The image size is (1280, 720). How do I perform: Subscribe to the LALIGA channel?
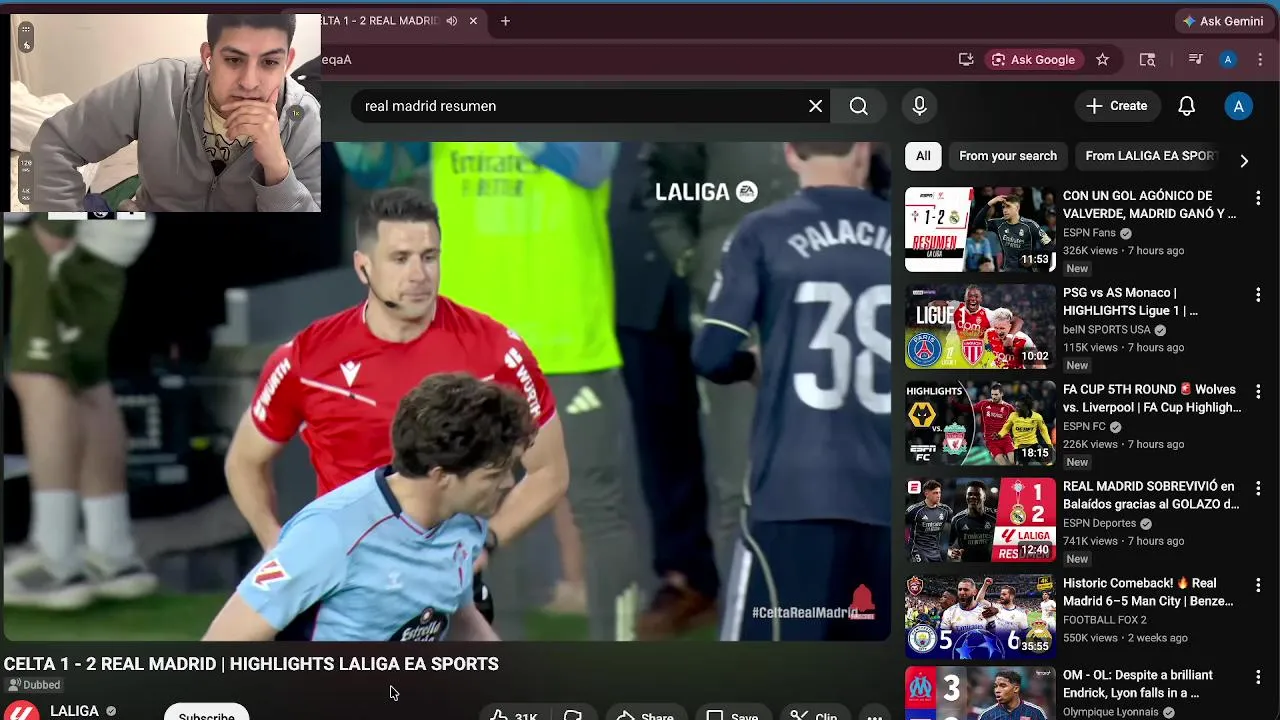tap(206, 714)
